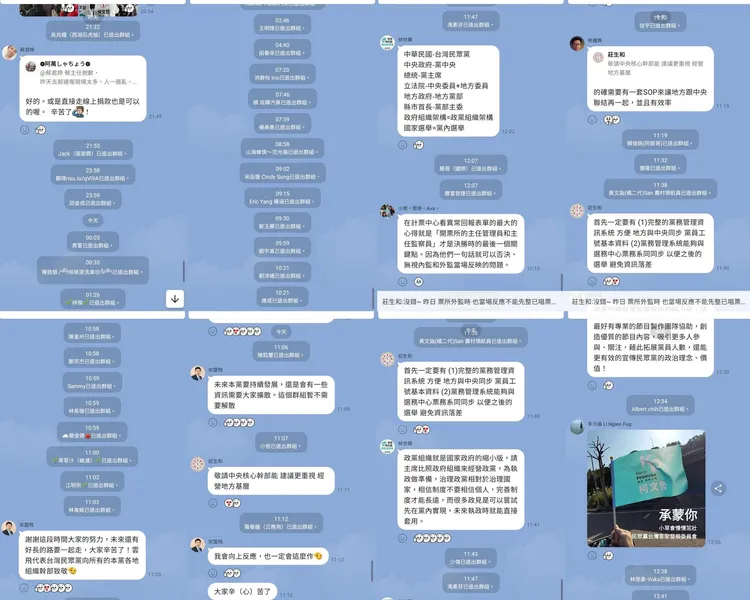
Task: Add reaction under the 我會向上反應 message
Action: [213, 573]
